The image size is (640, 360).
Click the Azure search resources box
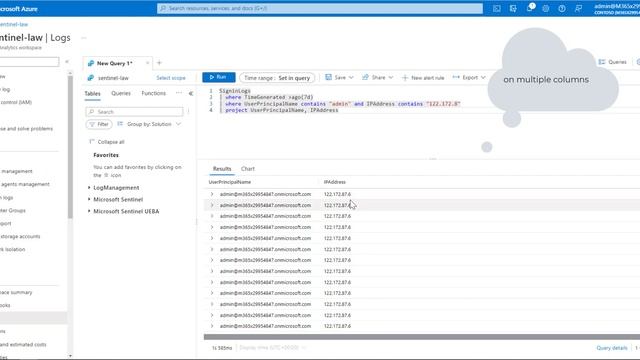point(320,8)
